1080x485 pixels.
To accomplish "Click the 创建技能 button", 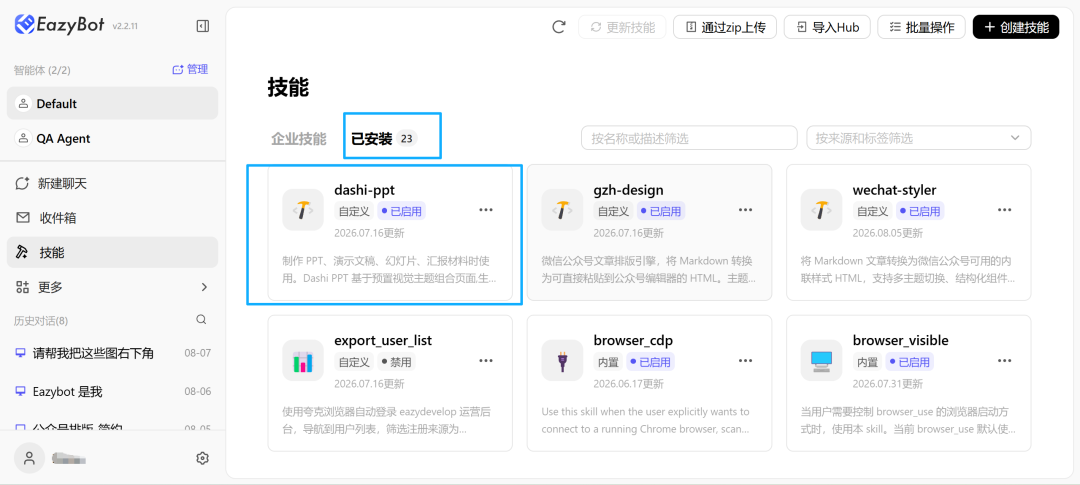I will (1016, 27).
